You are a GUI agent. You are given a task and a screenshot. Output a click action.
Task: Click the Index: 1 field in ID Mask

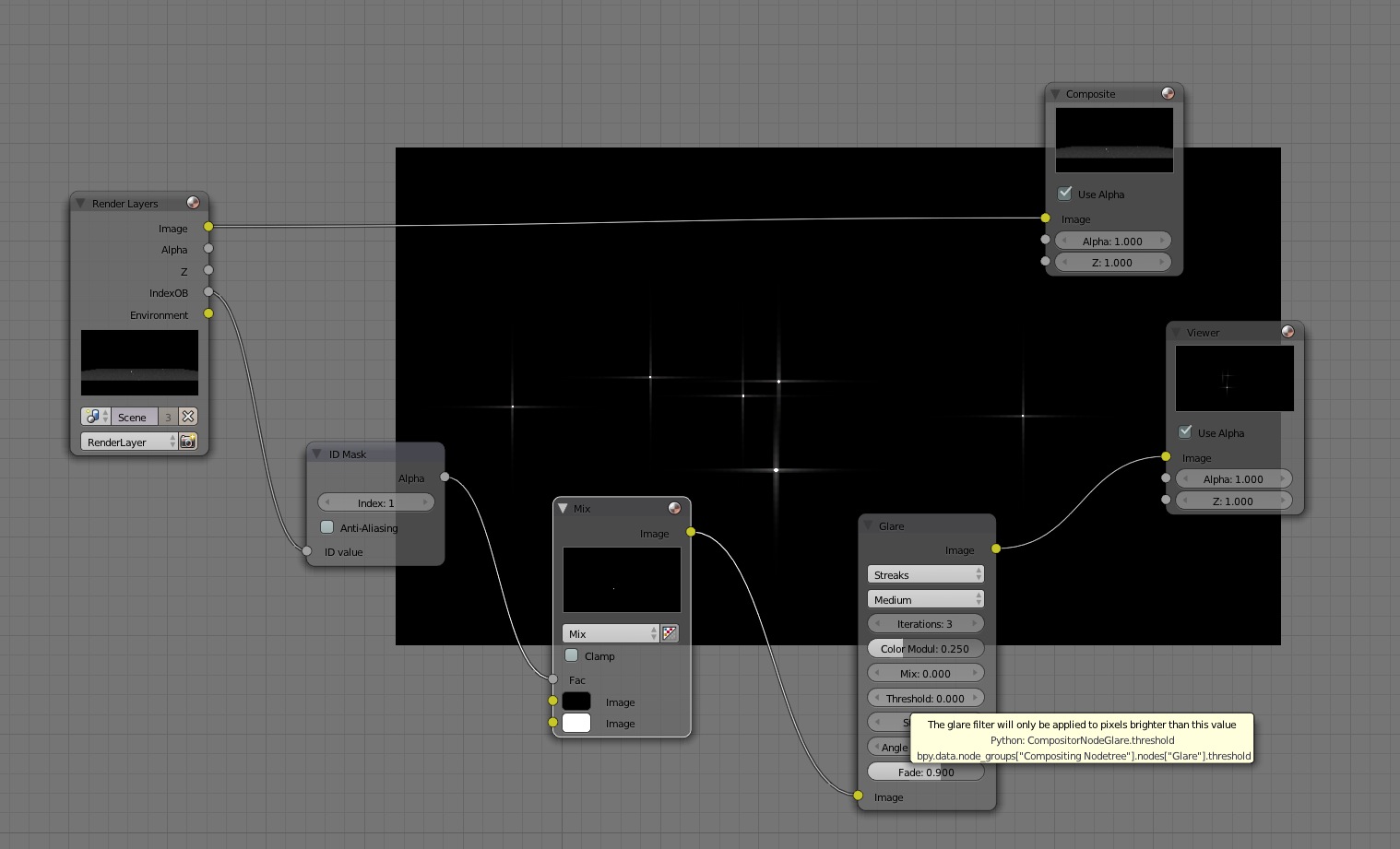click(375, 502)
